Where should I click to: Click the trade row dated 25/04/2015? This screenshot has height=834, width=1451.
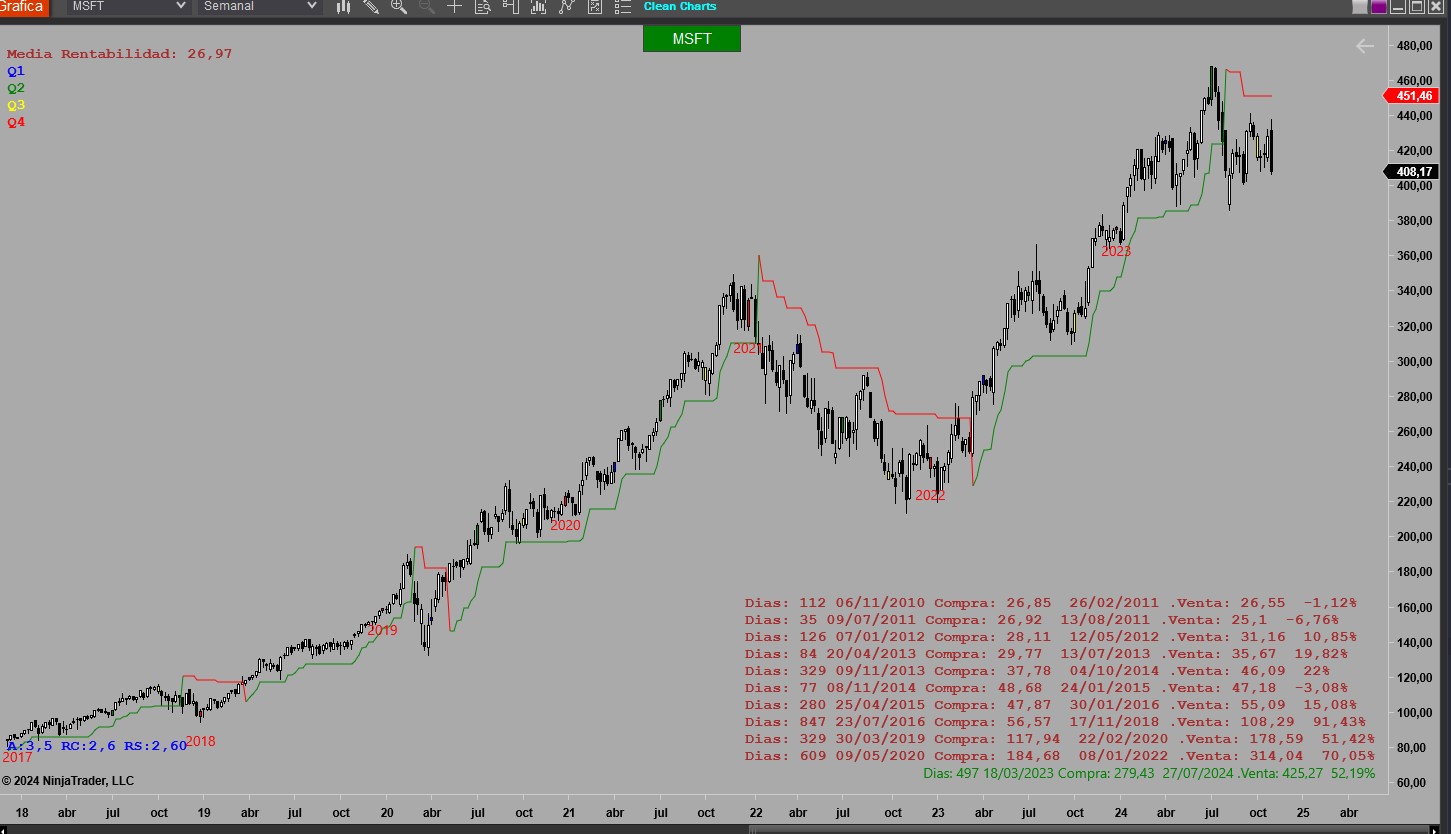(x=1050, y=705)
